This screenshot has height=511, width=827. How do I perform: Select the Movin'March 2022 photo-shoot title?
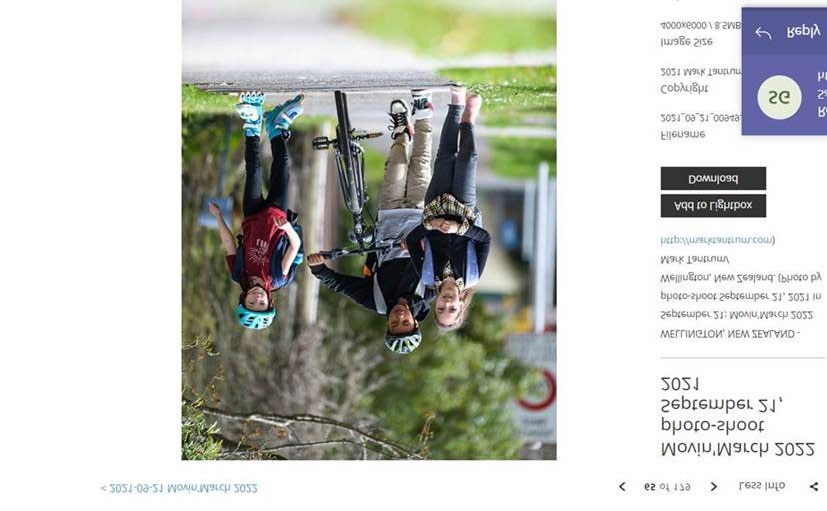[x=737, y=416]
